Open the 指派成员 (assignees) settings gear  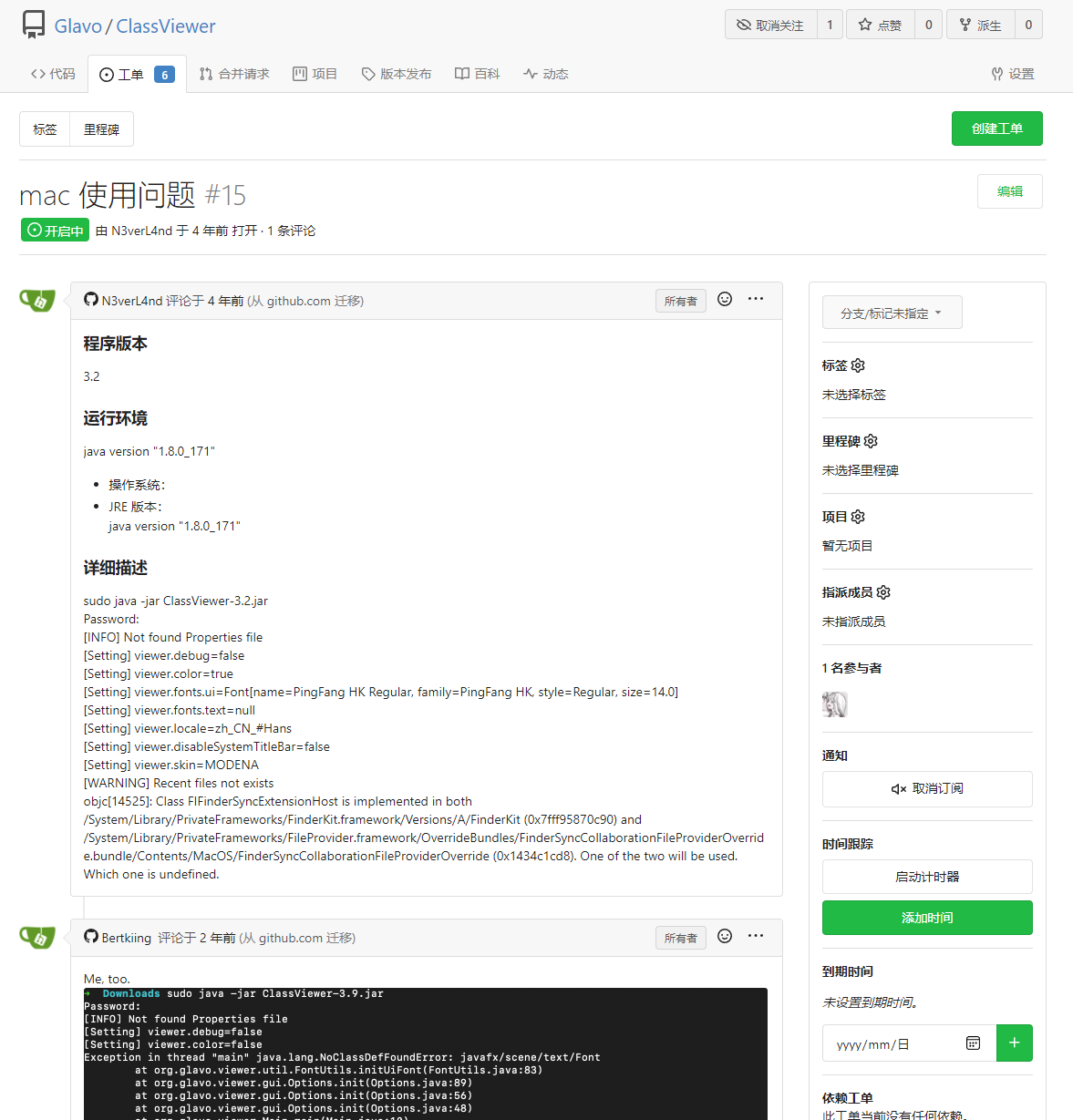tap(882, 591)
